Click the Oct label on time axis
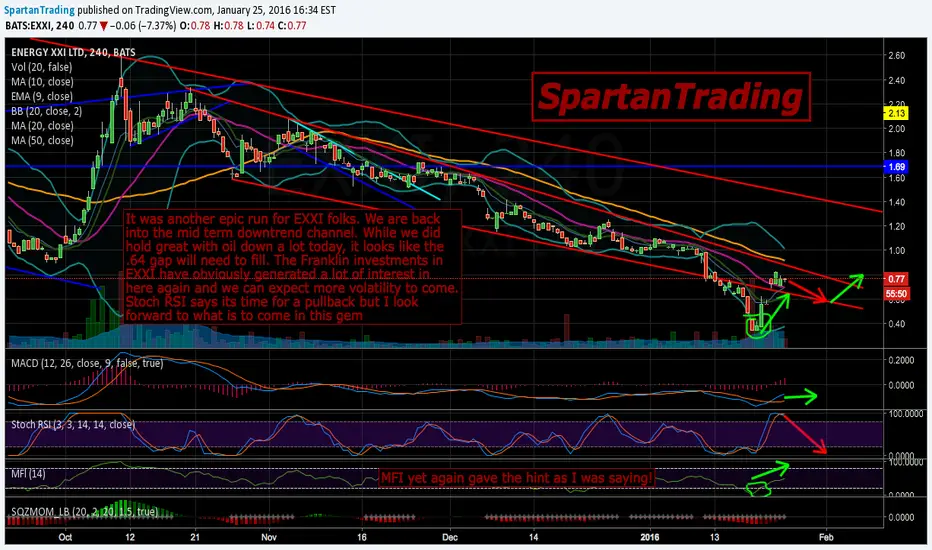Image resolution: width=932 pixels, height=550 pixels. click(65, 537)
